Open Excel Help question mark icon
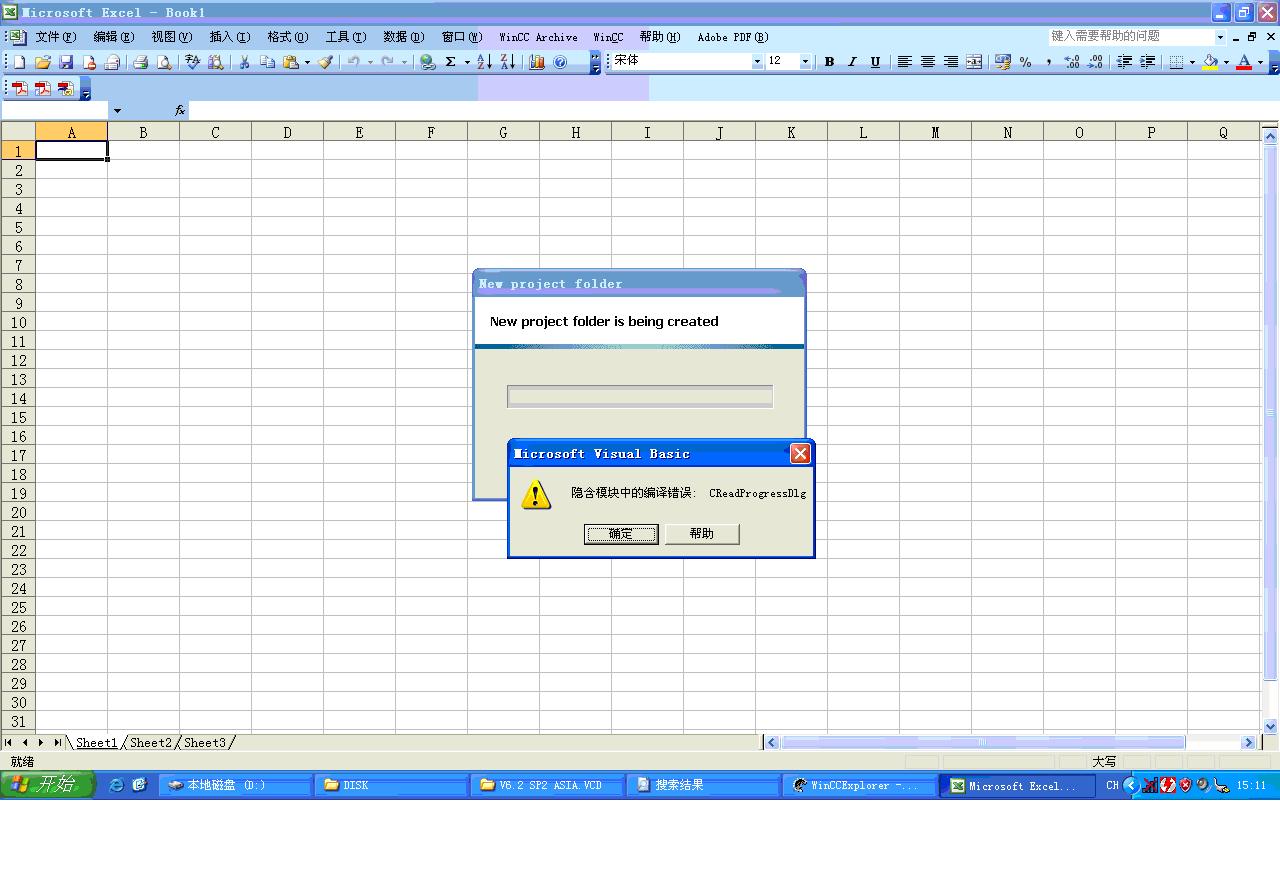Screen dimensions: 1280x889 560,62
